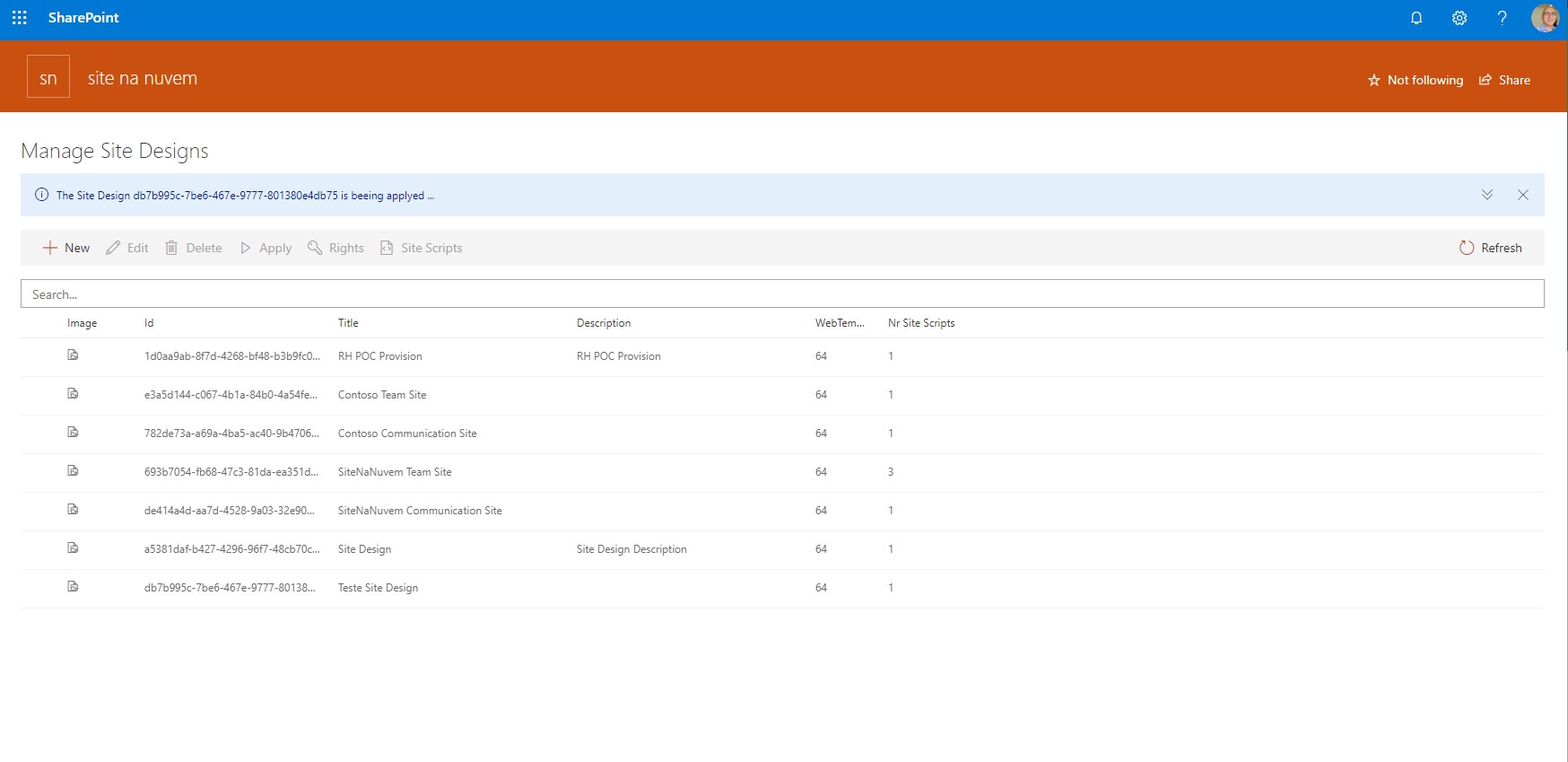Image resolution: width=1568 pixels, height=762 pixels.
Task: Click Edit in the command bar
Action: pyautogui.click(x=127, y=248)
